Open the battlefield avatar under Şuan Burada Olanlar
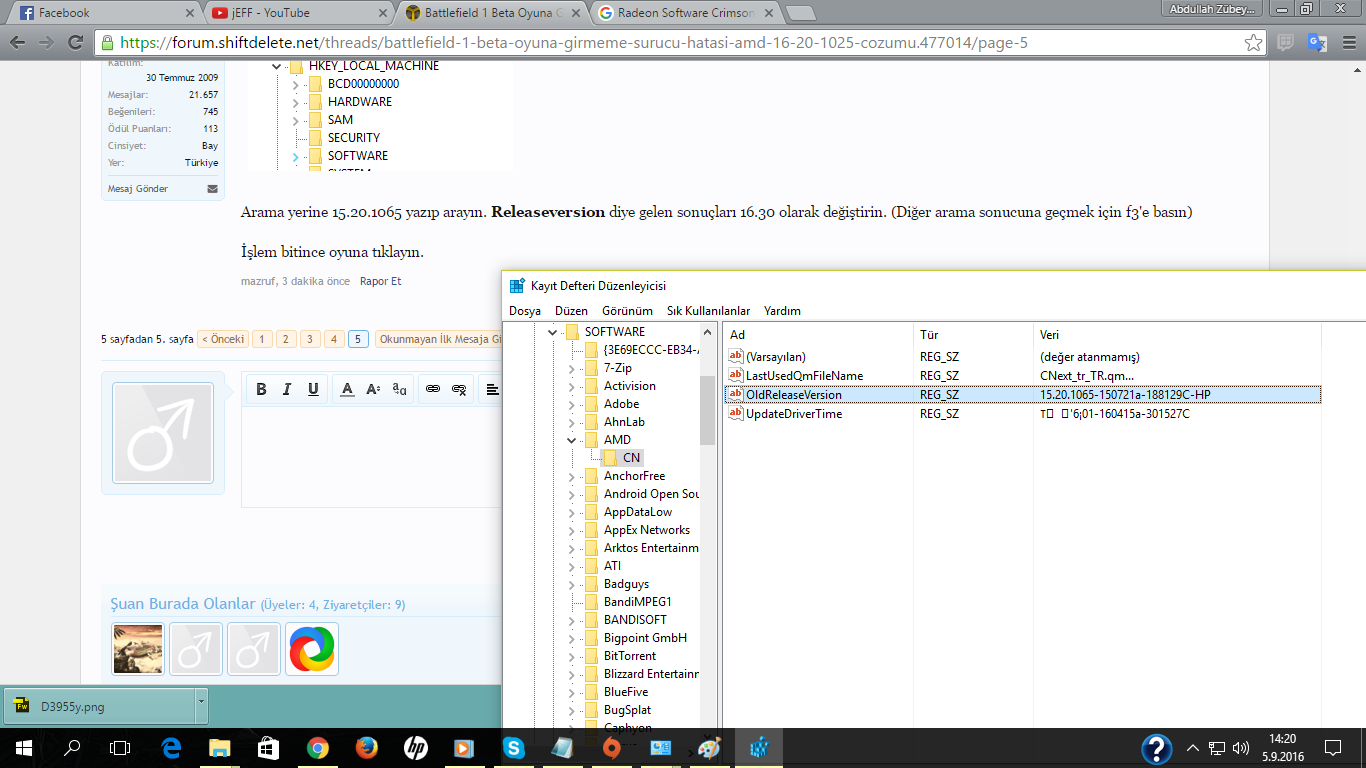1366x768 pixels. click(138, 649)
